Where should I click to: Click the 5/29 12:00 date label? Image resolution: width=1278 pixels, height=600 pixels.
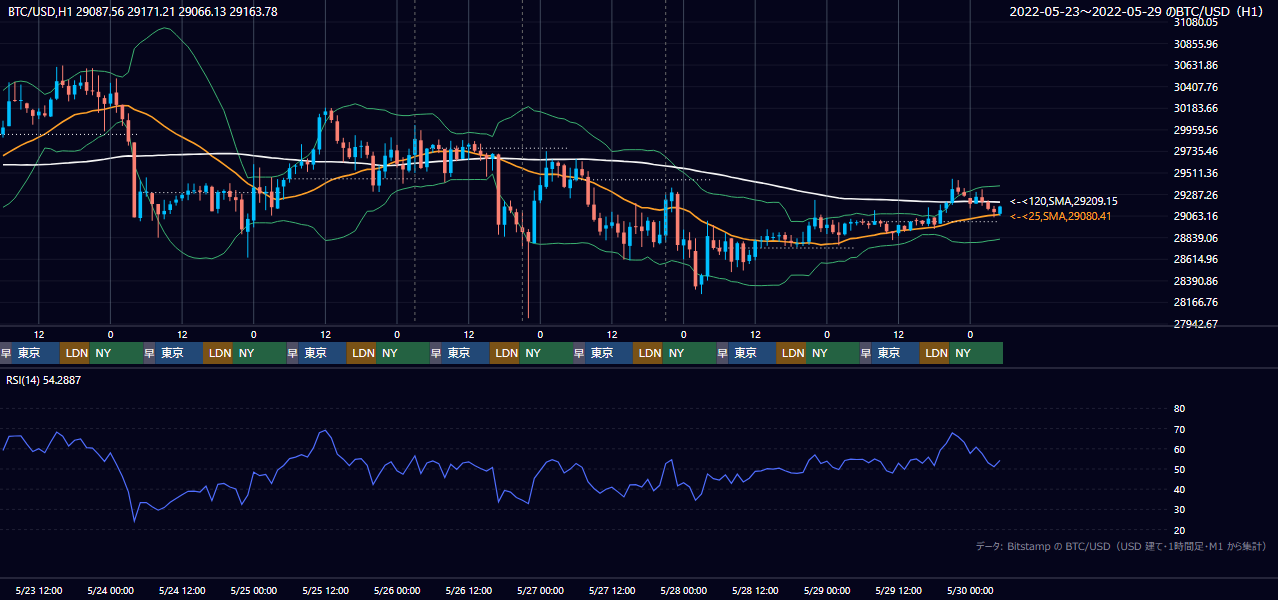[899, 591]
